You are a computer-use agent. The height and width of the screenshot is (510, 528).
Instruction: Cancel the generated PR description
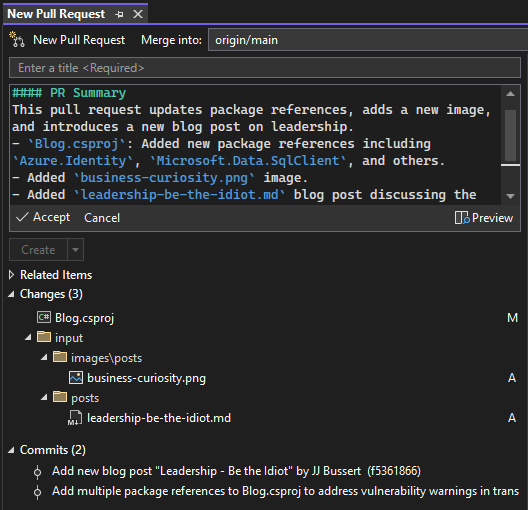click(102, 218)
